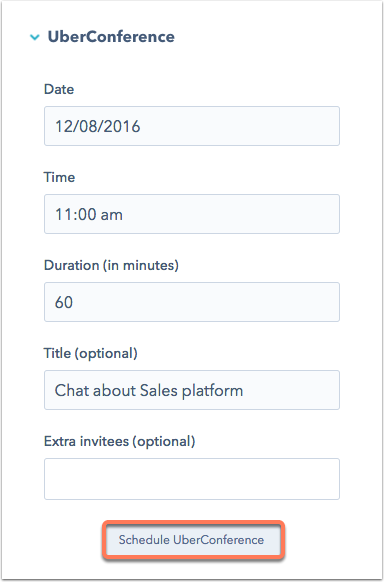Click the Duration (in minutes) label
This screenshot has width=384, height=582.
[111, 265]
